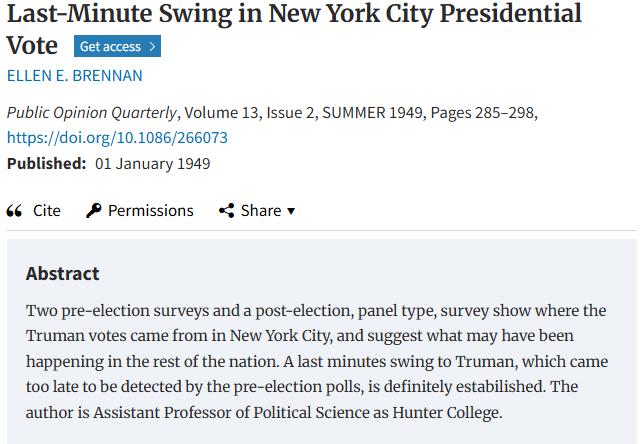Click the Permissions key icon
641x444 pixels.
click(x=94, y=211)
